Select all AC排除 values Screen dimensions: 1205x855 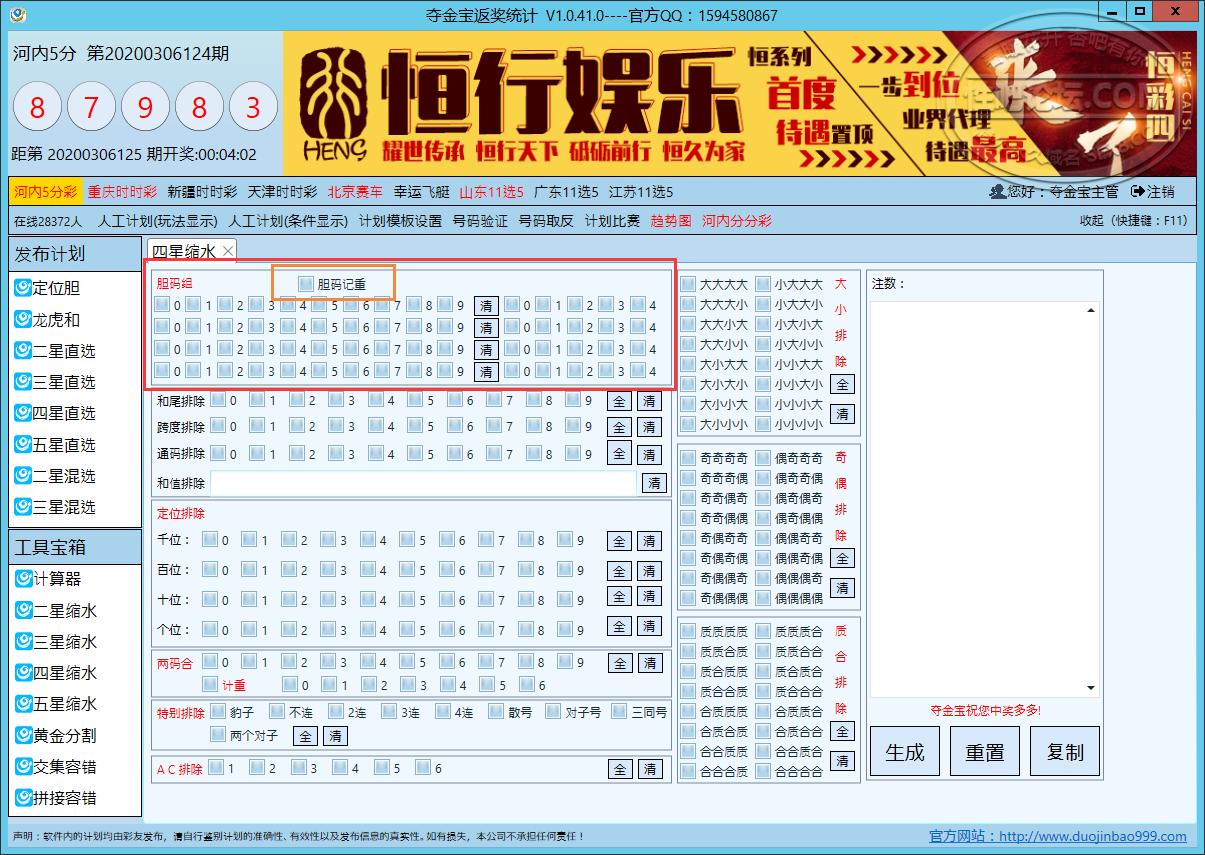620,769
